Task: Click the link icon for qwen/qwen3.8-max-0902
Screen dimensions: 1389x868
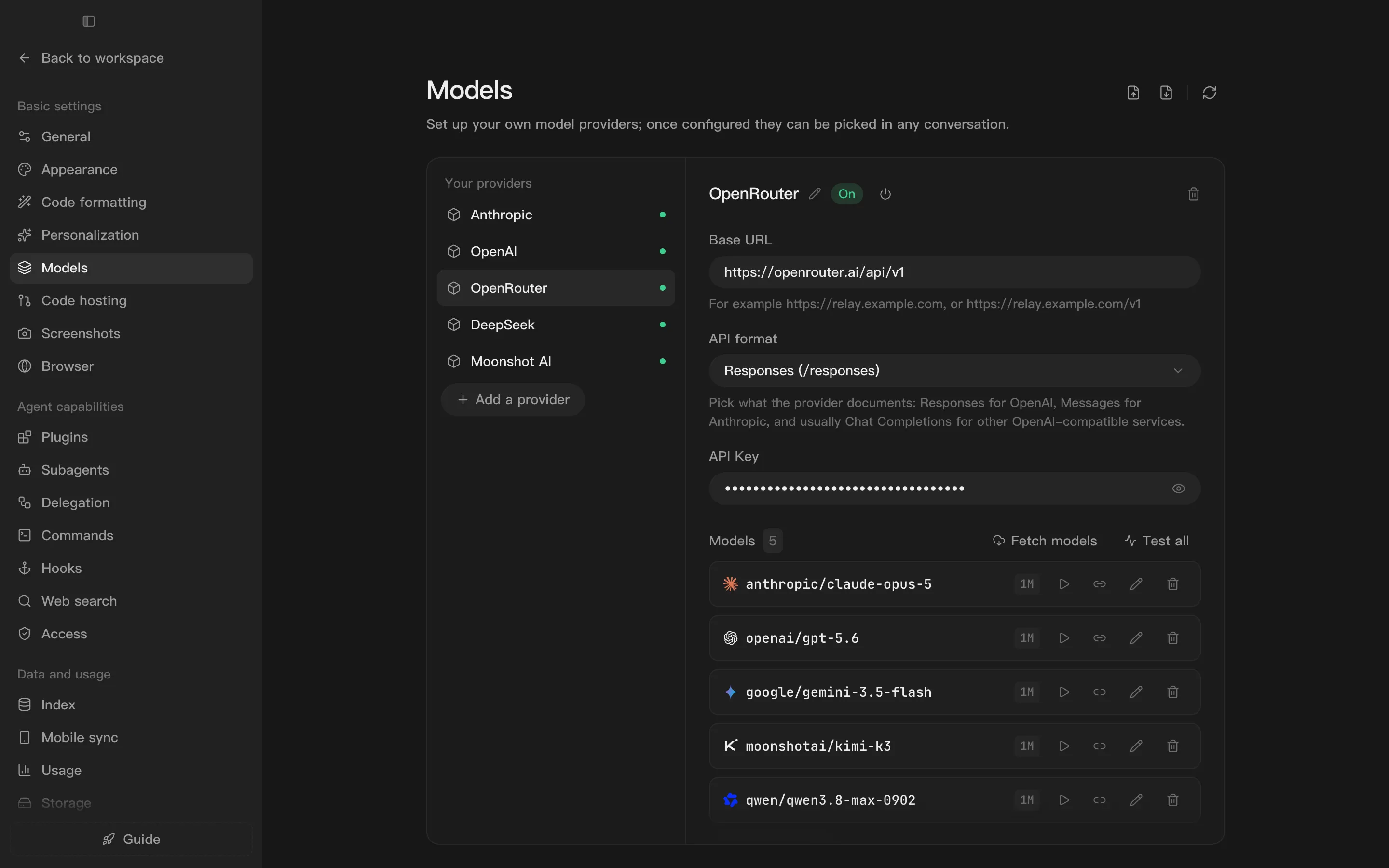Action: pos(1099,800)
